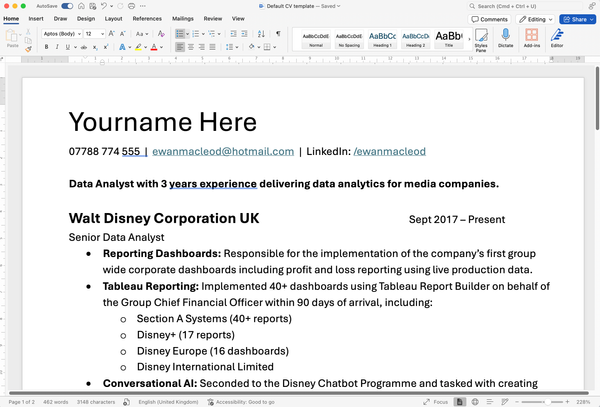Open the Insert ribbon tab
This screenshot has height=407, width=600.
[36, 19]
